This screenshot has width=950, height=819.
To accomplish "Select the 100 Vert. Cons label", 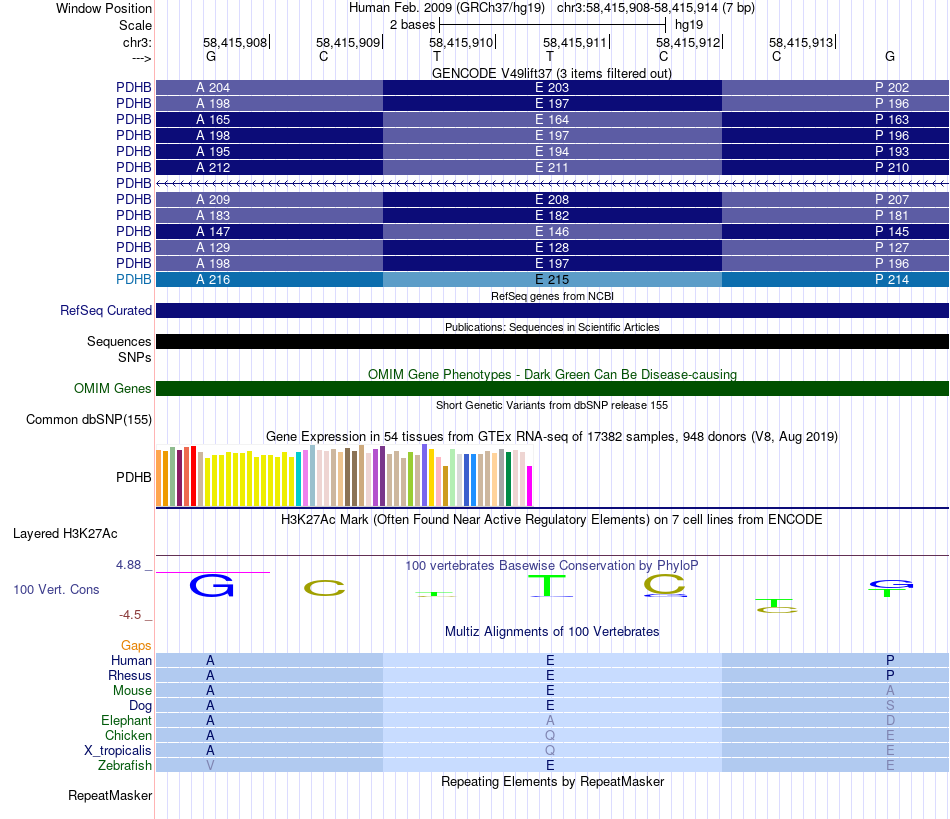I will coord(56,589).
